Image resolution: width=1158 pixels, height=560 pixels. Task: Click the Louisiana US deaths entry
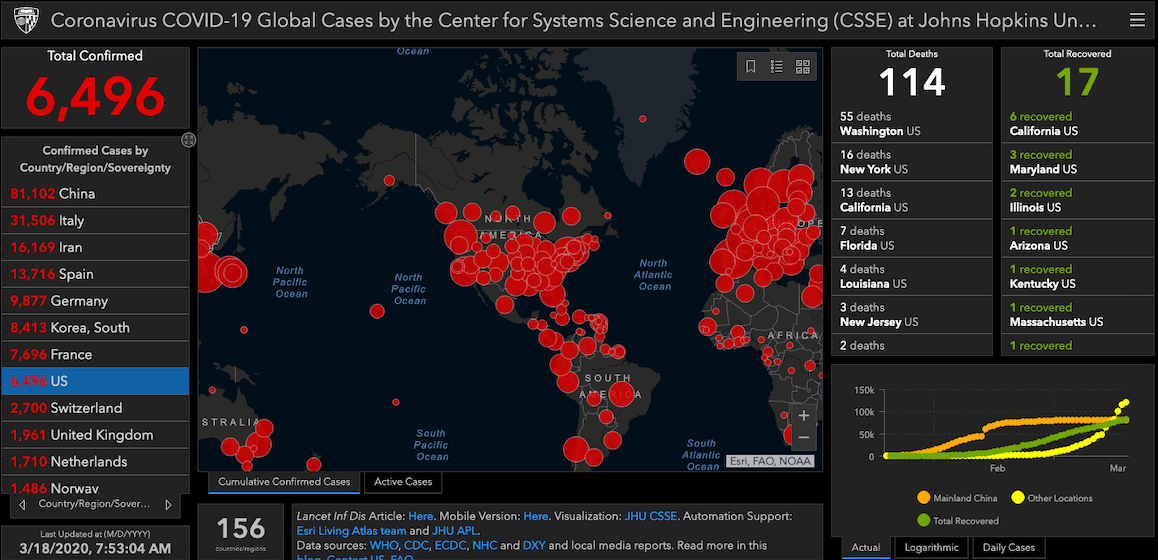[912, 276]
